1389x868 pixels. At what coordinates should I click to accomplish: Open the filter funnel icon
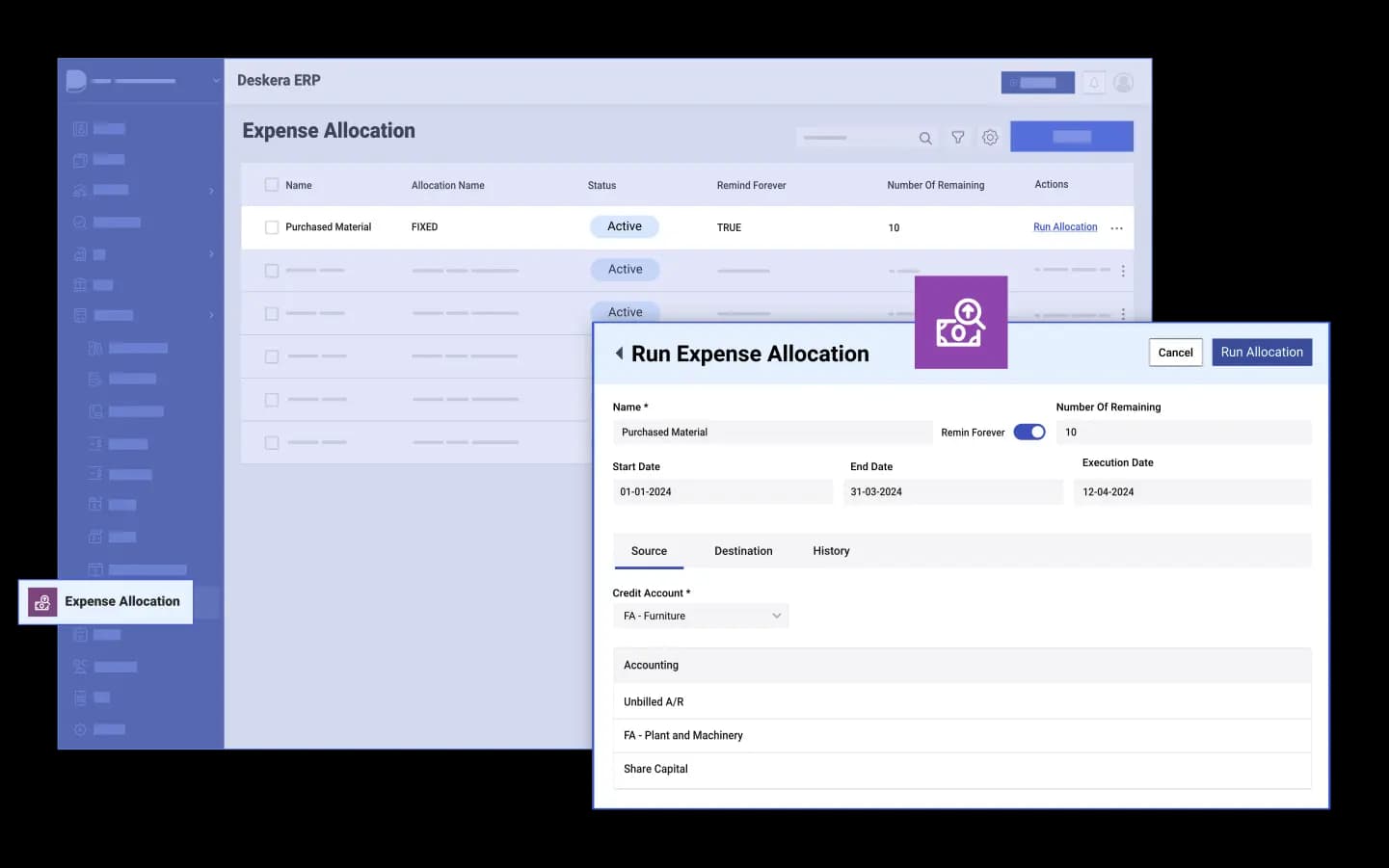tap(958, 138)
